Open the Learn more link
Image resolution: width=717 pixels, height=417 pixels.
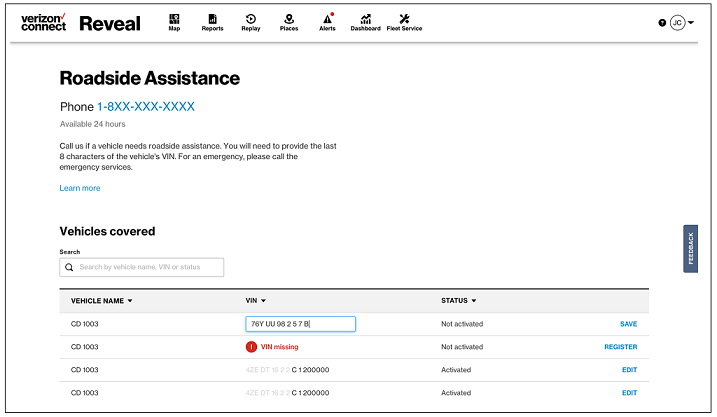80,188
